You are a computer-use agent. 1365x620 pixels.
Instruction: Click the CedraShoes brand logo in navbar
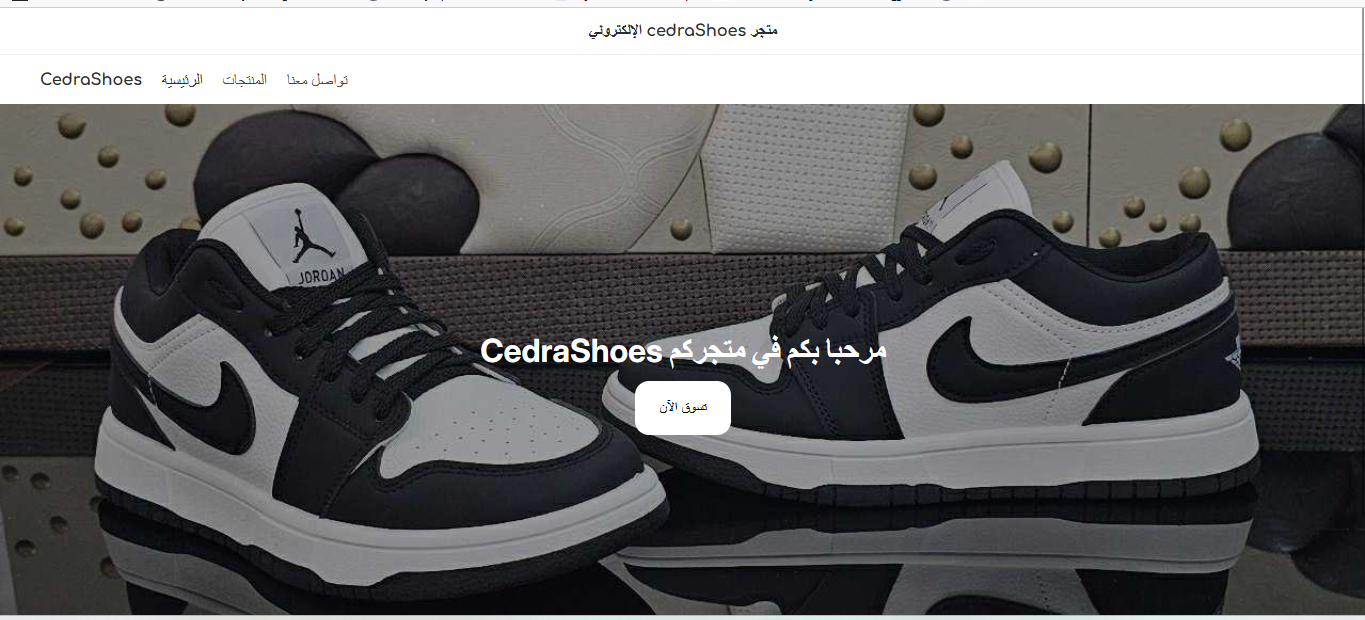click(x=91, y=79)
